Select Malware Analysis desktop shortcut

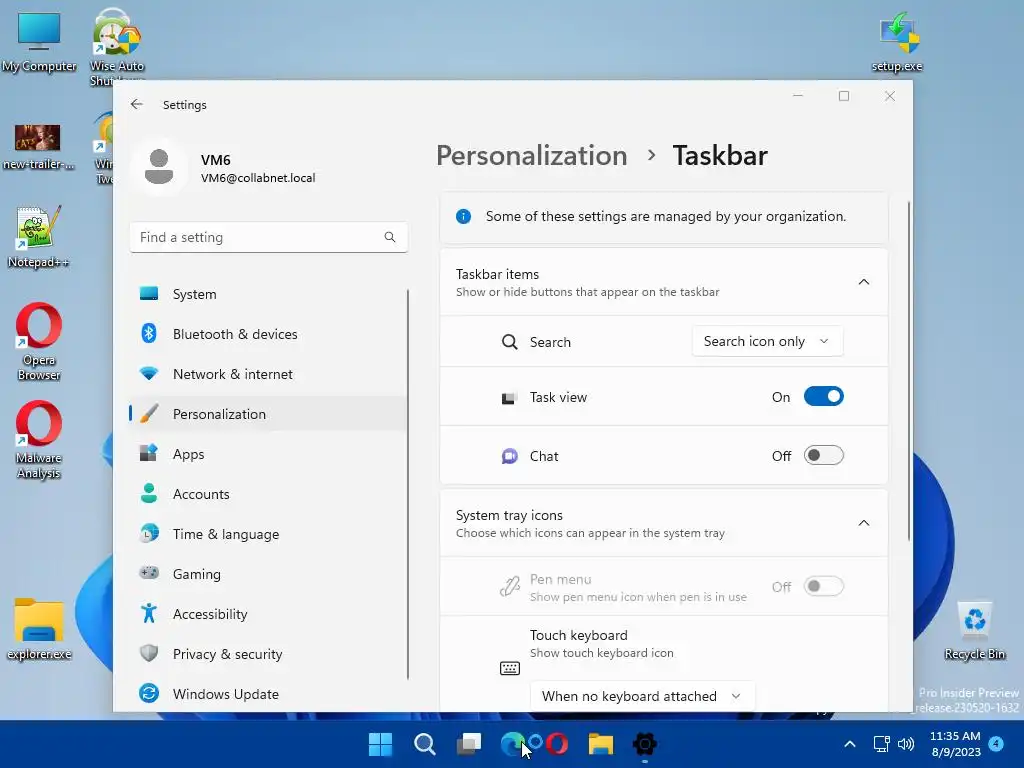click(x=39, y=440)
